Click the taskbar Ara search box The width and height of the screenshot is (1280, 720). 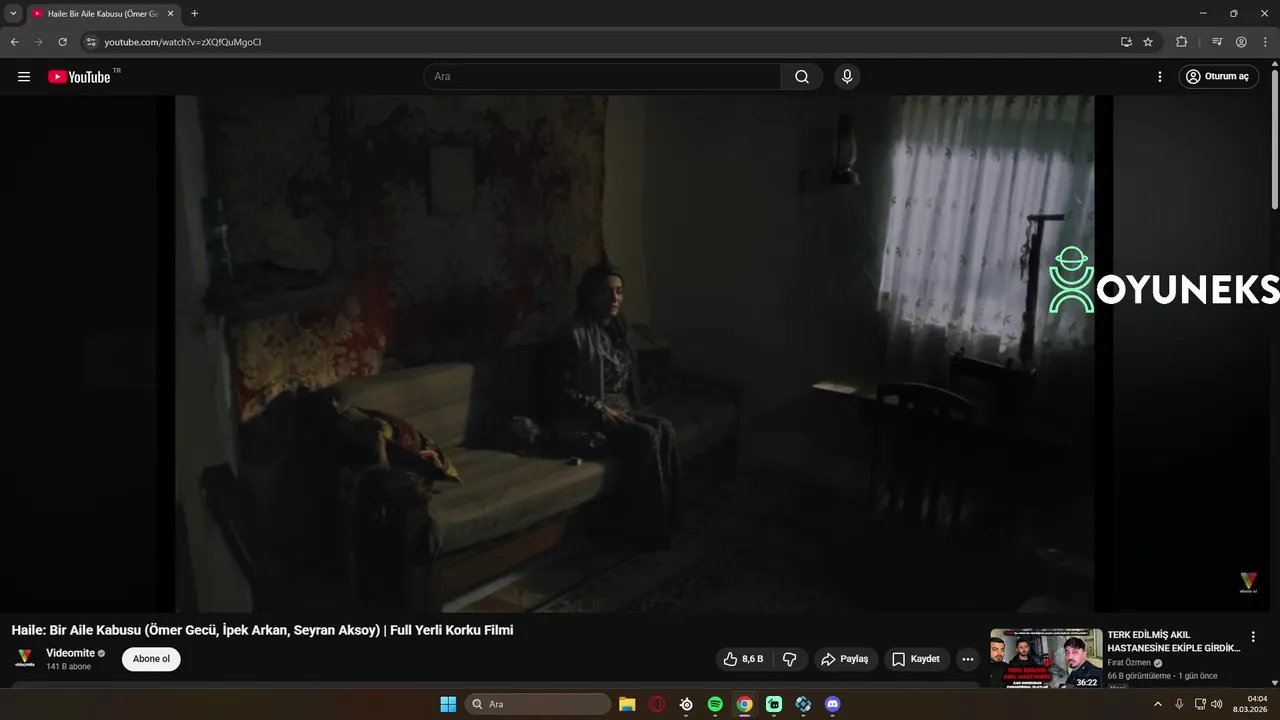(x=537, y=704)
